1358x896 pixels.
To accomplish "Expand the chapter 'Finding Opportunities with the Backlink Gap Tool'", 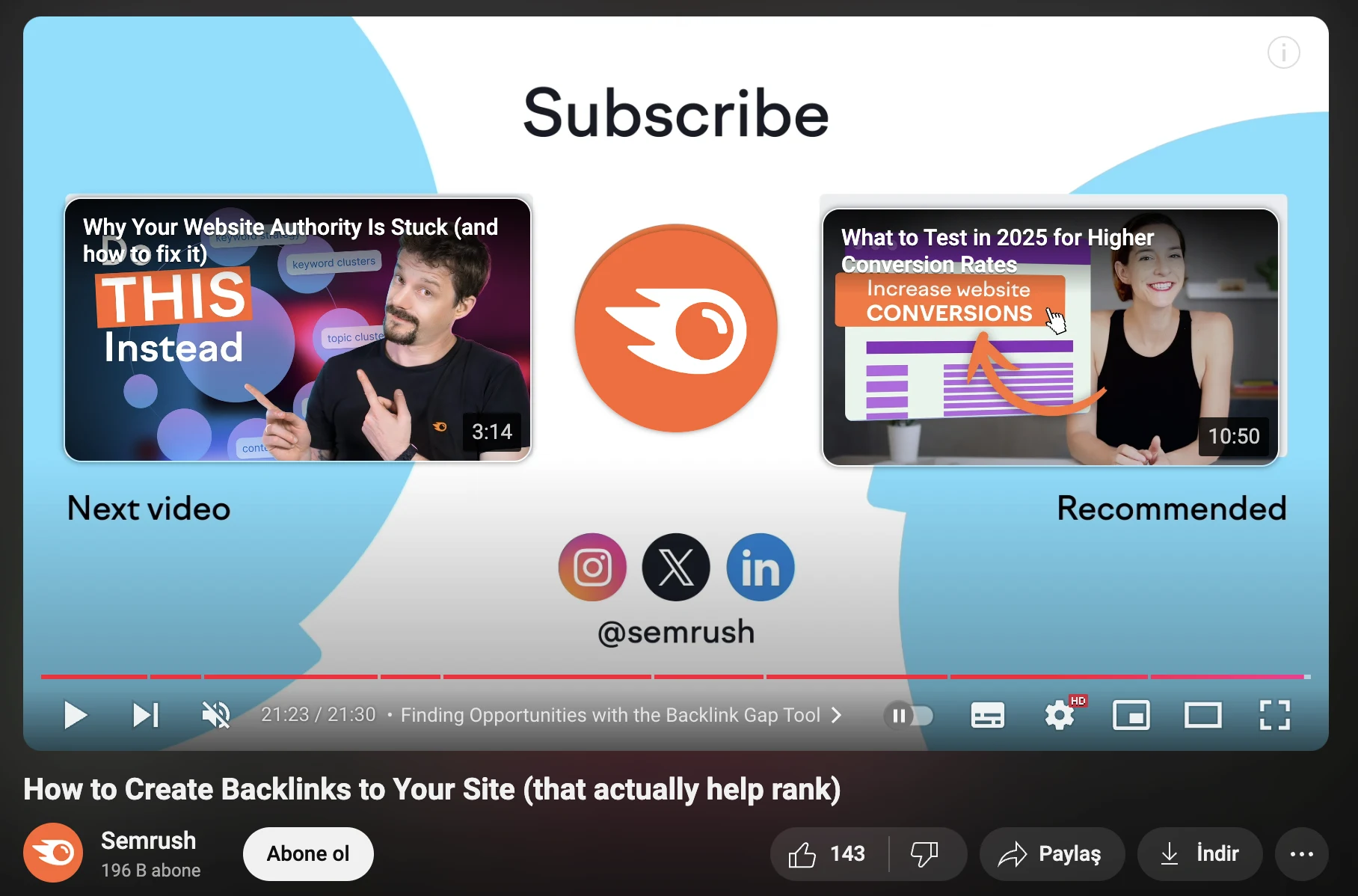I will tap(621, 715).
